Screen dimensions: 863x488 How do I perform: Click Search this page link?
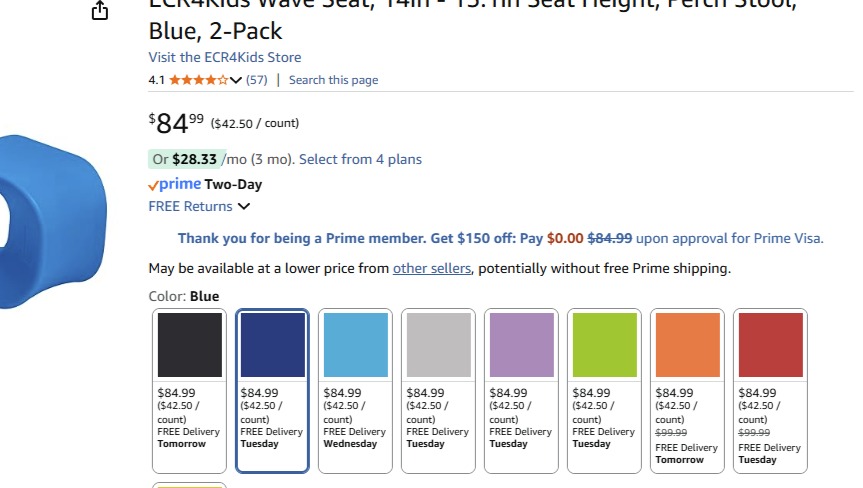[x=333, y=80]
